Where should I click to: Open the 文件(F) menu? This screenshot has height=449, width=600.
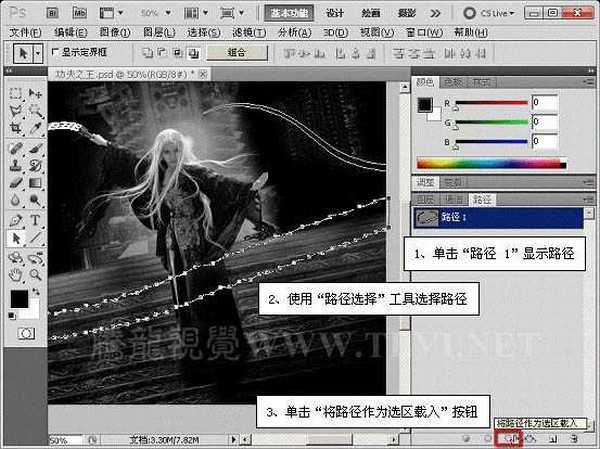click(x=26, y=32)
